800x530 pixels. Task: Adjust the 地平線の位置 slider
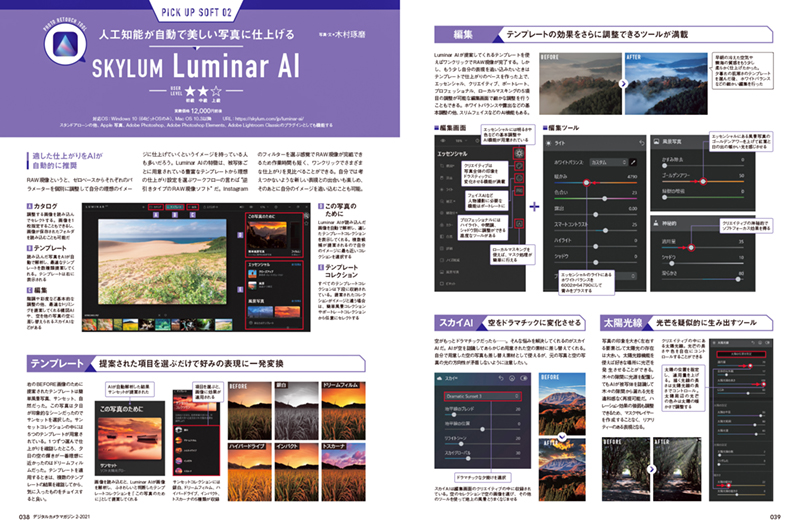[482, 429]
